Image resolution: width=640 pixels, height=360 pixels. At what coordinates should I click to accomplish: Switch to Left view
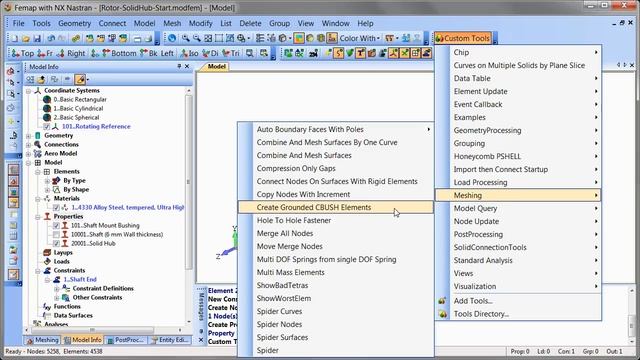[167, 53]
